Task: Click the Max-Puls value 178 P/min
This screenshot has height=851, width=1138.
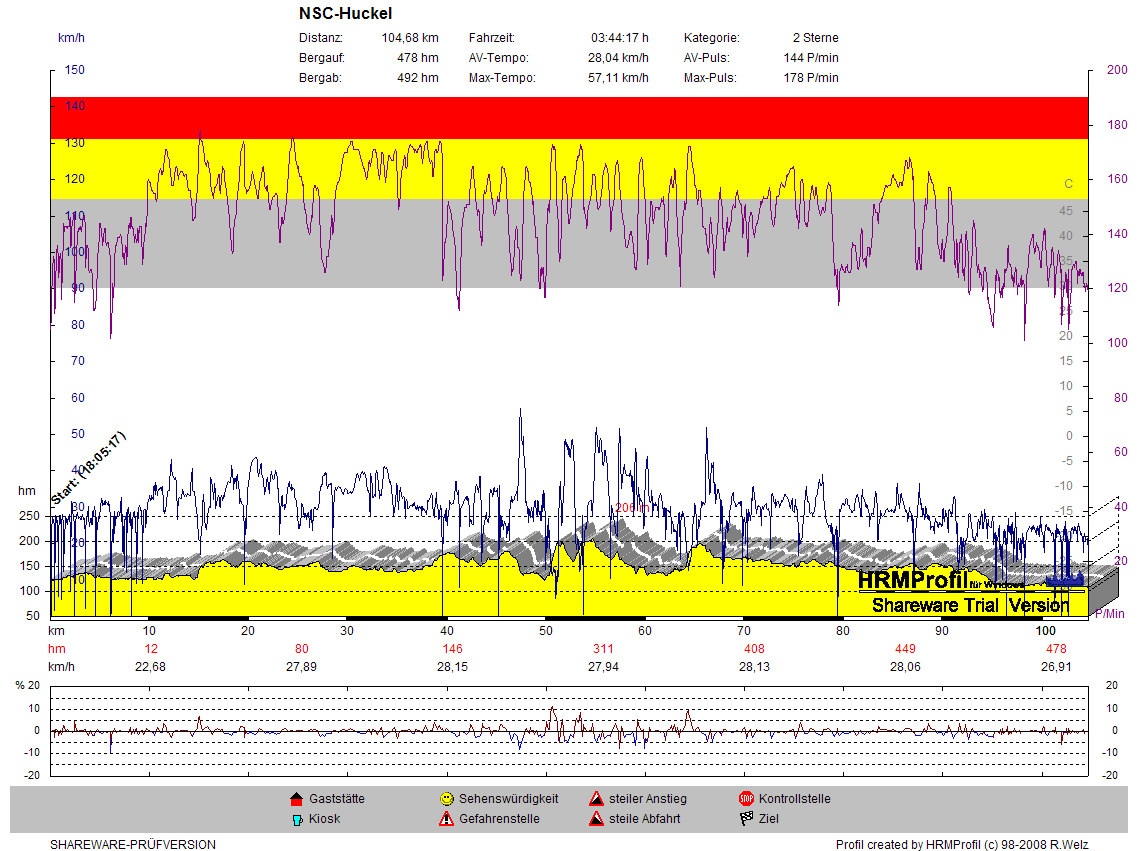Action: click(811, 78)
